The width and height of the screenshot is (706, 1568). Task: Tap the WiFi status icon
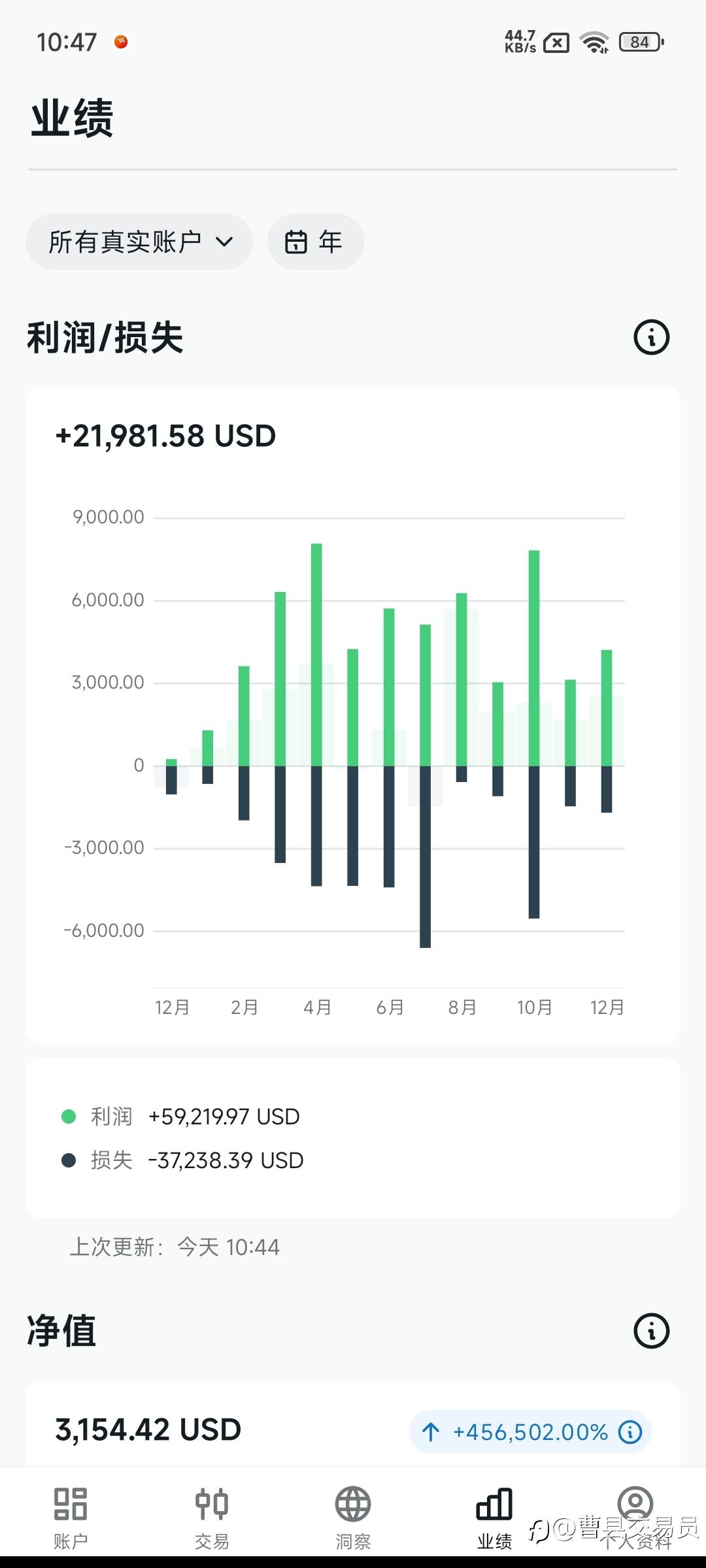pos(595,42)
